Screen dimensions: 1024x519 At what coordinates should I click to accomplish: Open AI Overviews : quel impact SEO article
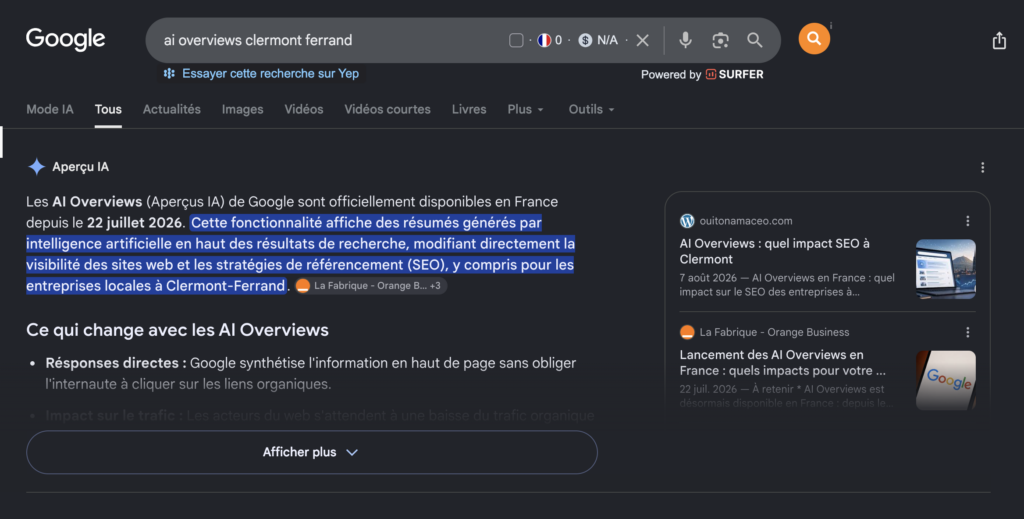tap(775, 251)
